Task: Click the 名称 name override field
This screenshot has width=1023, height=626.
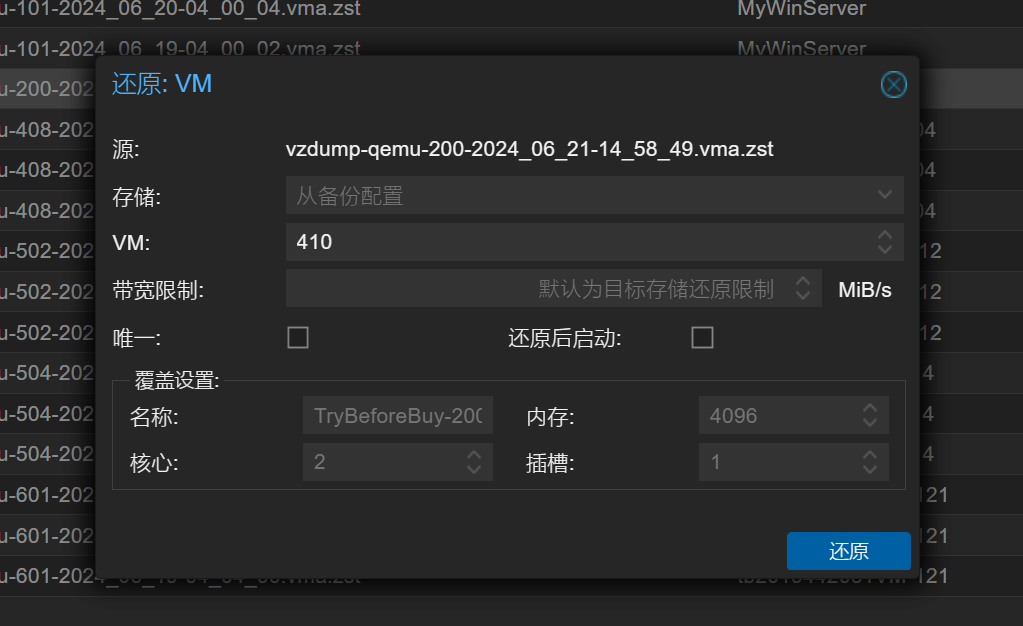Action: (x=397, y=415)
